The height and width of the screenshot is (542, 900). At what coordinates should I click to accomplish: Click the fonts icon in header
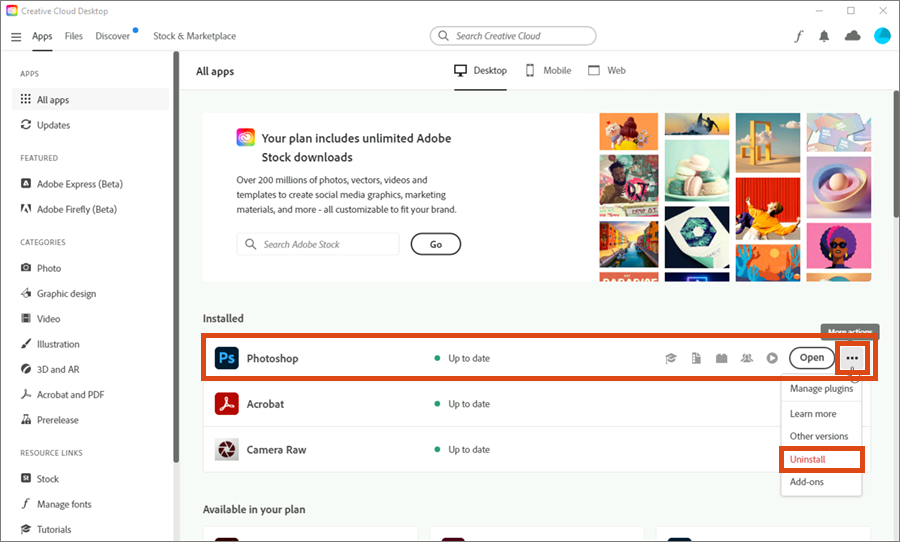(798, 36)
